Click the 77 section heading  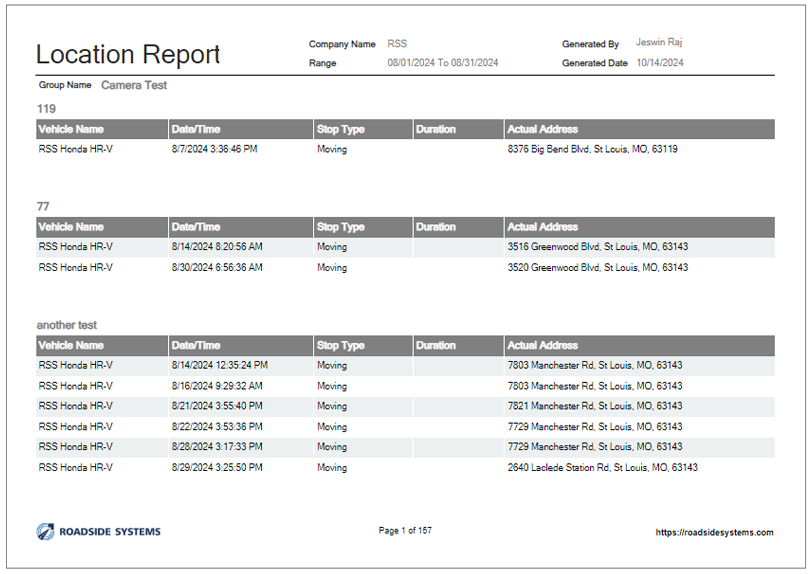43,207
